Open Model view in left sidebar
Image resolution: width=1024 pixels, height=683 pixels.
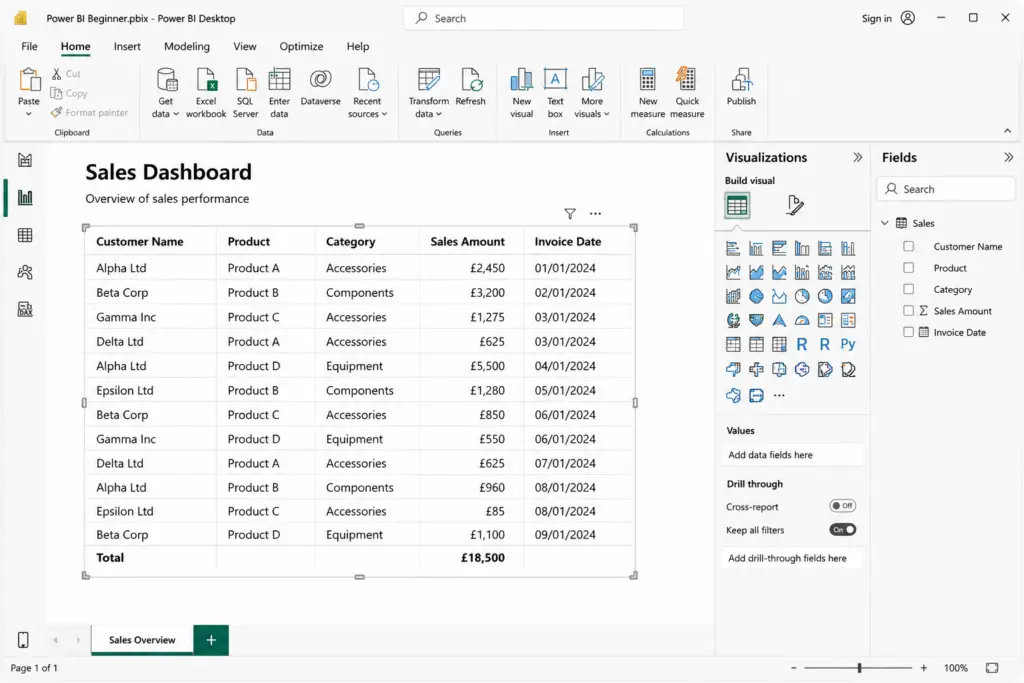25,272
